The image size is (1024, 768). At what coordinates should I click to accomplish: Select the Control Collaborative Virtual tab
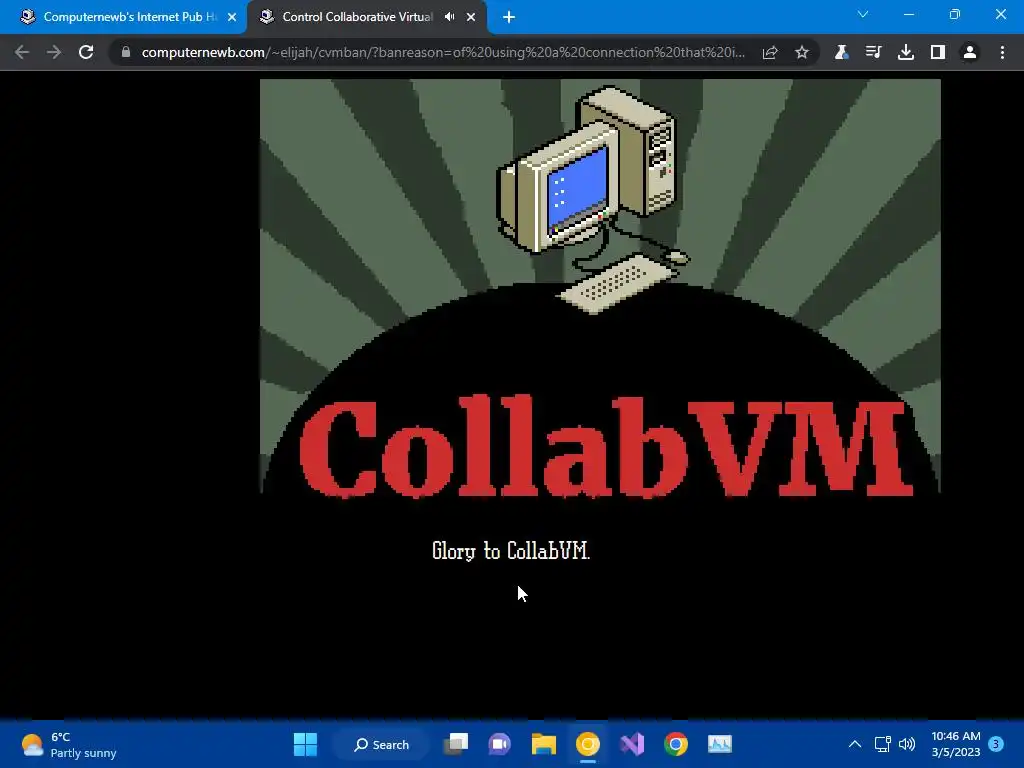357,17
